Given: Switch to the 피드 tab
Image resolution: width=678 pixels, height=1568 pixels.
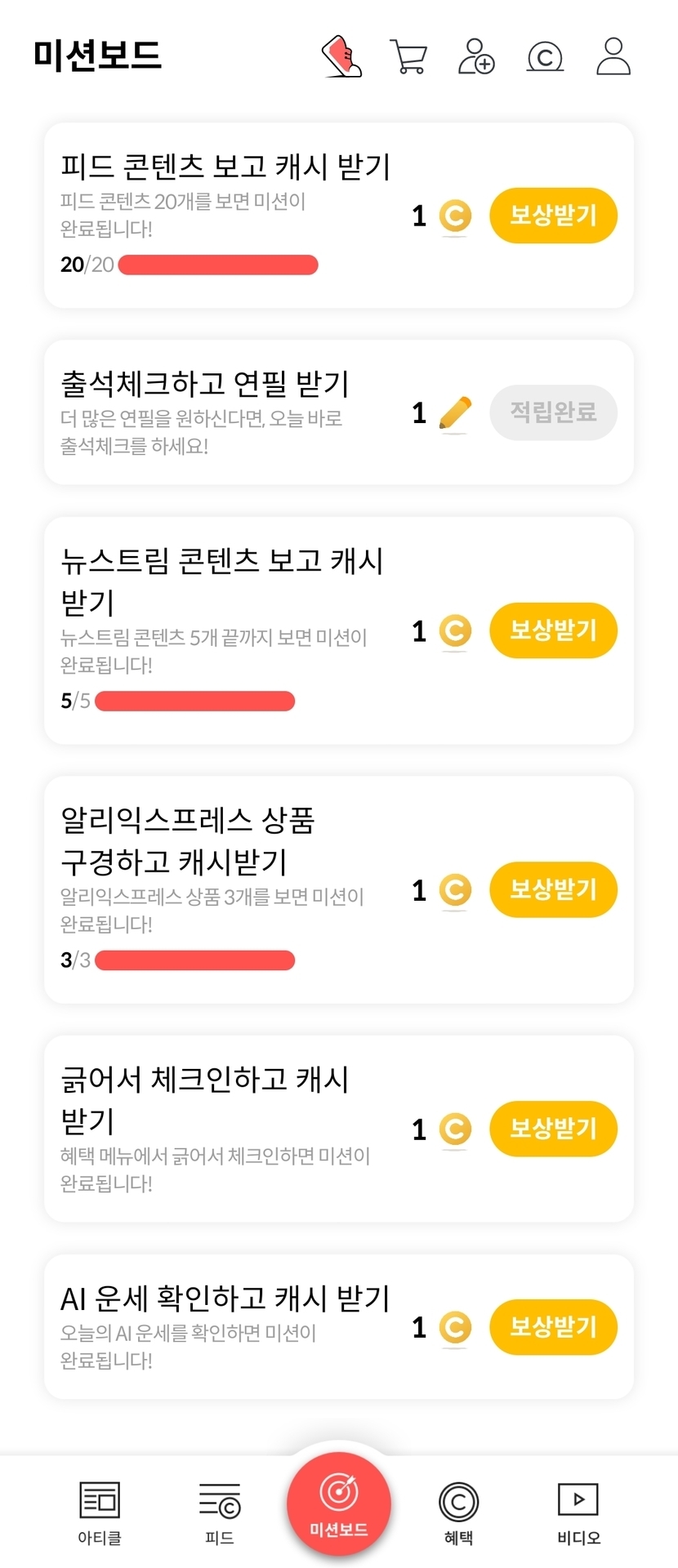Looking at the screenshot, I should tap(219, 1512).
